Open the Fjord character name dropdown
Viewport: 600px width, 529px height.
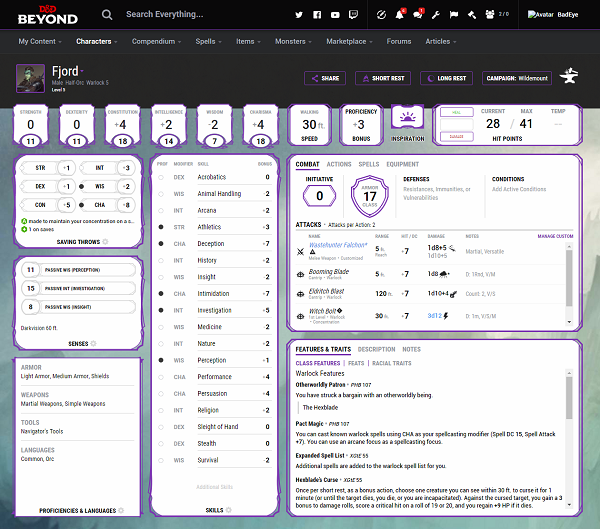[82, 71]
